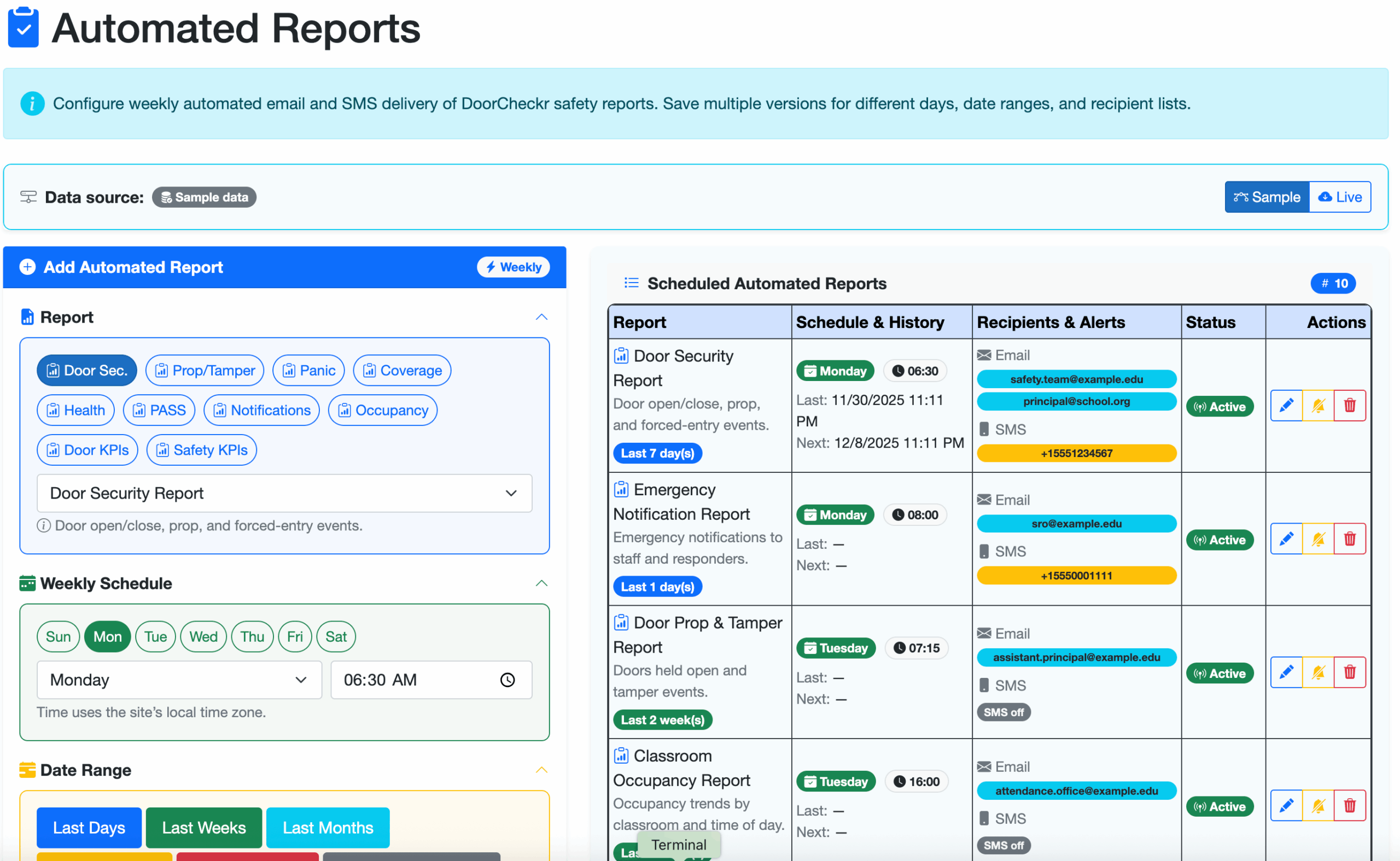Collapse the Date Range section chevron
The height and width of the screenshot is (861, 1400).
pos(541,770)
